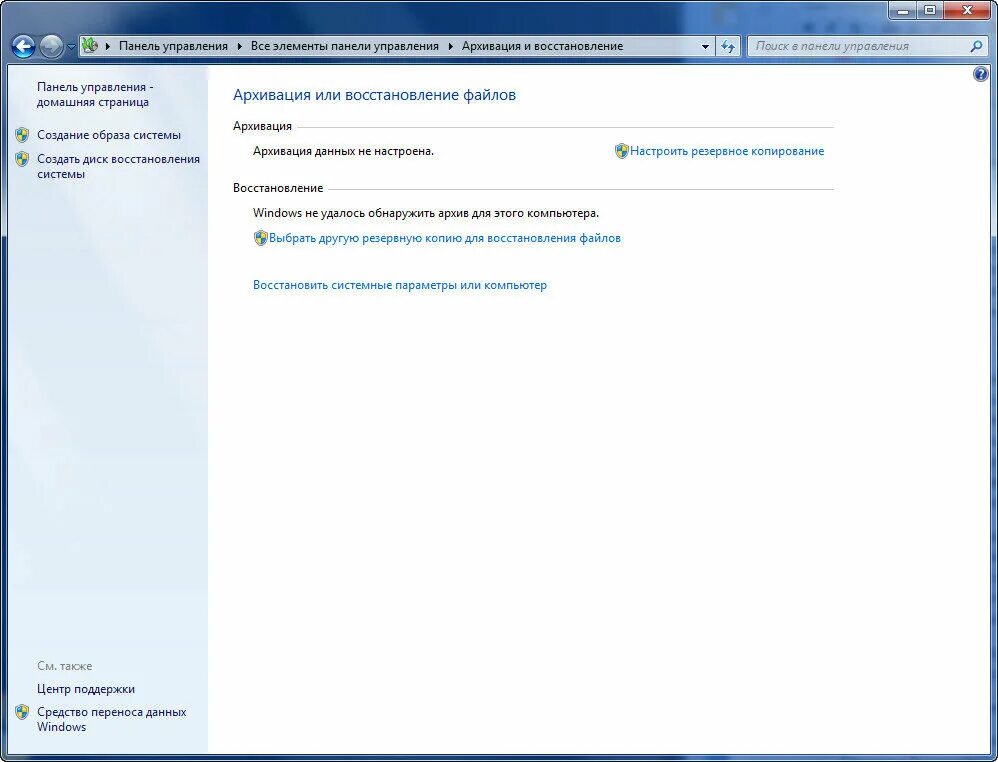Expand arrow before 'Архивация и восстановление' breadcrumb
Screen dimensions: 998x762
451,46
